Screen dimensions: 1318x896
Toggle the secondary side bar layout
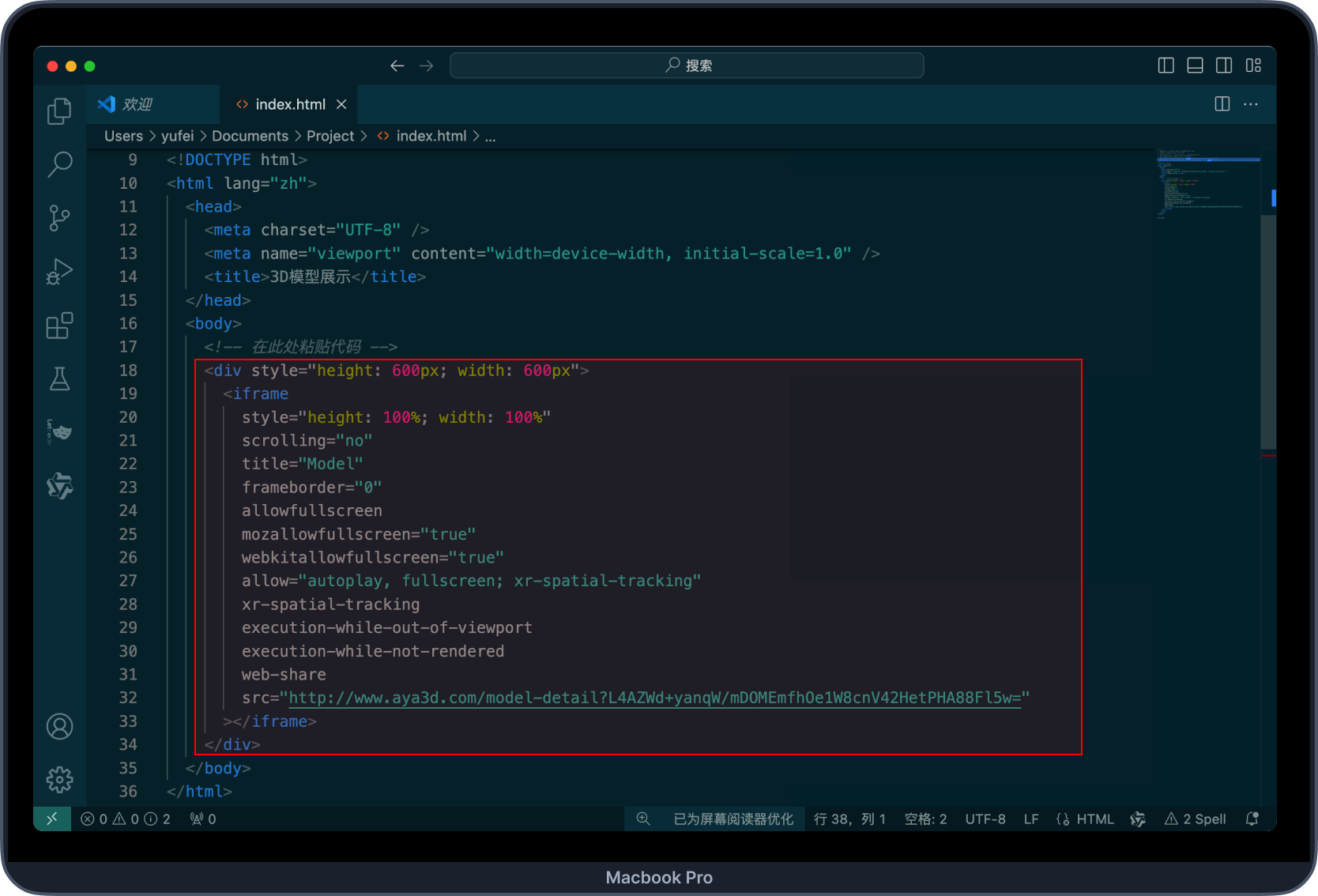pyautogui.click(x=1224, y=66)
